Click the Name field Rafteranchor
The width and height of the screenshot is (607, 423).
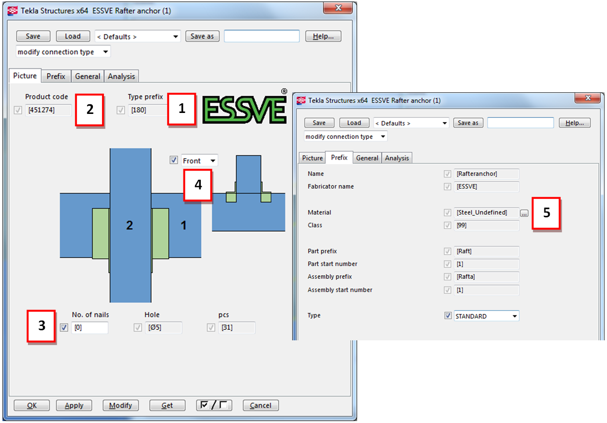(486, 174)
